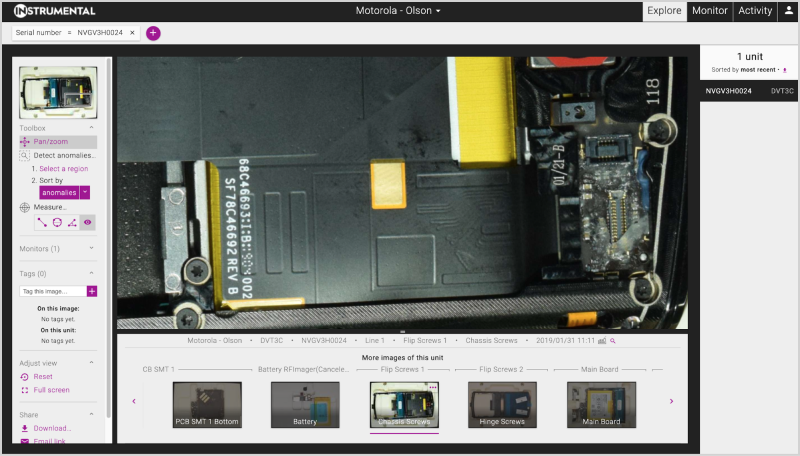
Task: Collapse the Toolbox section
Action: click(x=92, y=128)
